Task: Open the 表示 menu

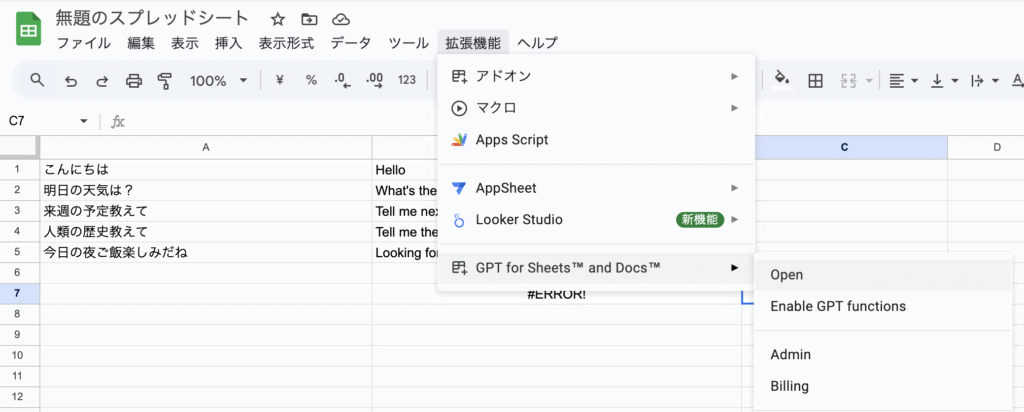Action: click(185, 43)
